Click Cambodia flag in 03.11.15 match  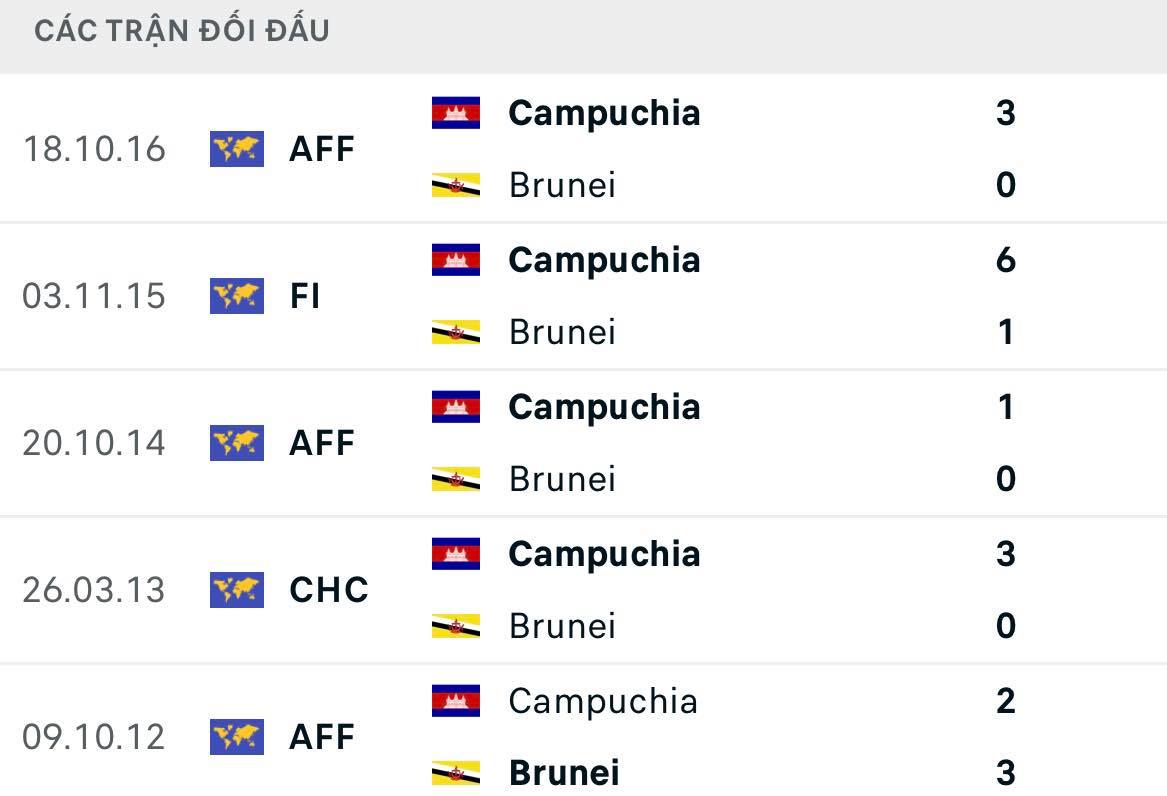tap(456, 260)
